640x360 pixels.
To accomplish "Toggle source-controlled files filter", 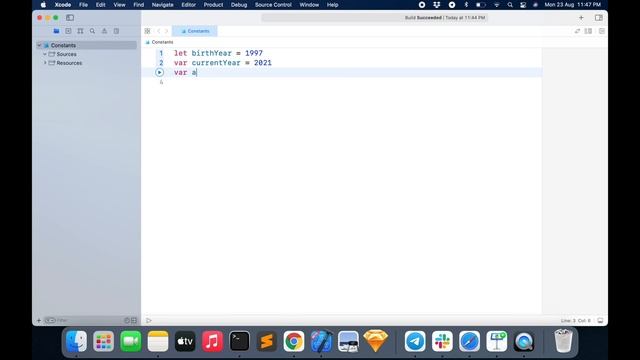I will pyautogui.click(x=134, y=320).
